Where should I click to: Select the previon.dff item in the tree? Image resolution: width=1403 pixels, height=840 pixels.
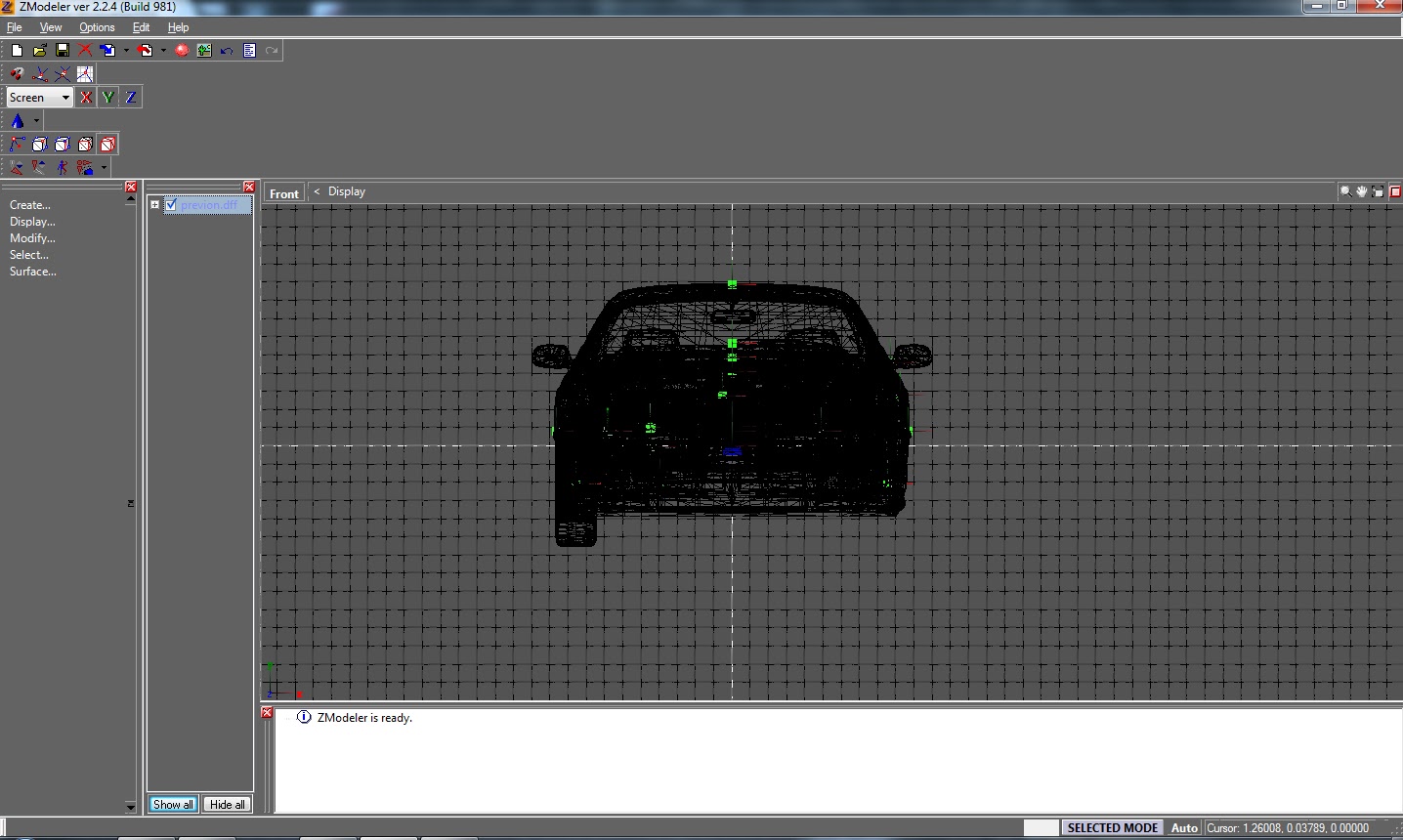[209, 205]
